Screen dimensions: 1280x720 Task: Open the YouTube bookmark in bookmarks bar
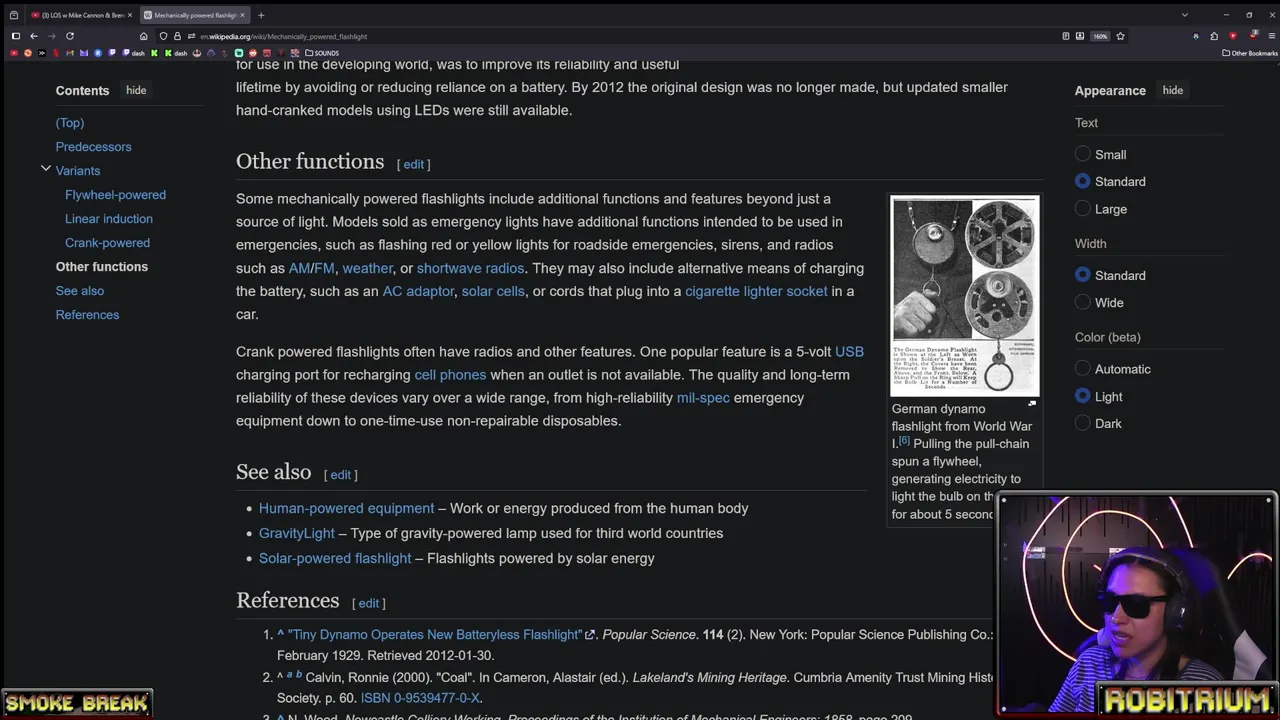[14, 53]
